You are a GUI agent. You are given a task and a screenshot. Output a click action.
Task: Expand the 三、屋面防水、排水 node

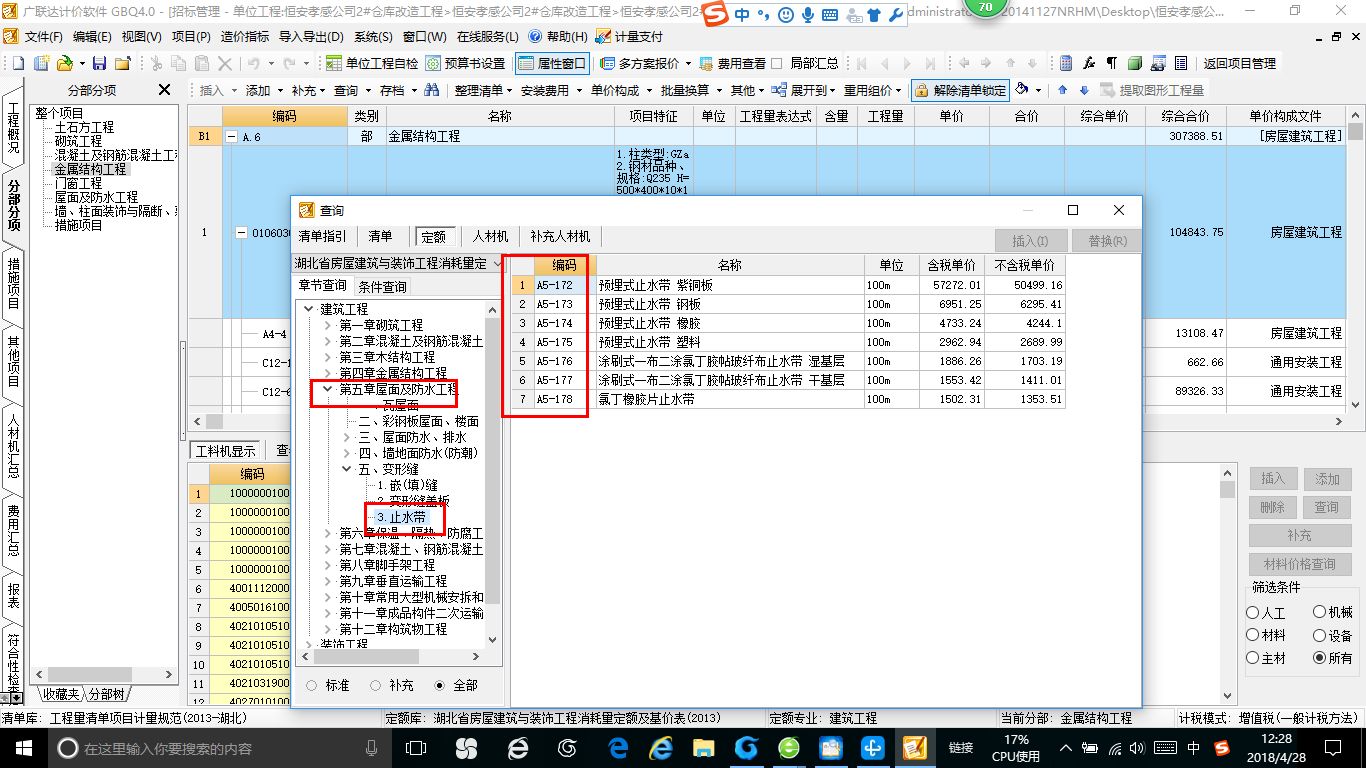(x=346, y=437)
